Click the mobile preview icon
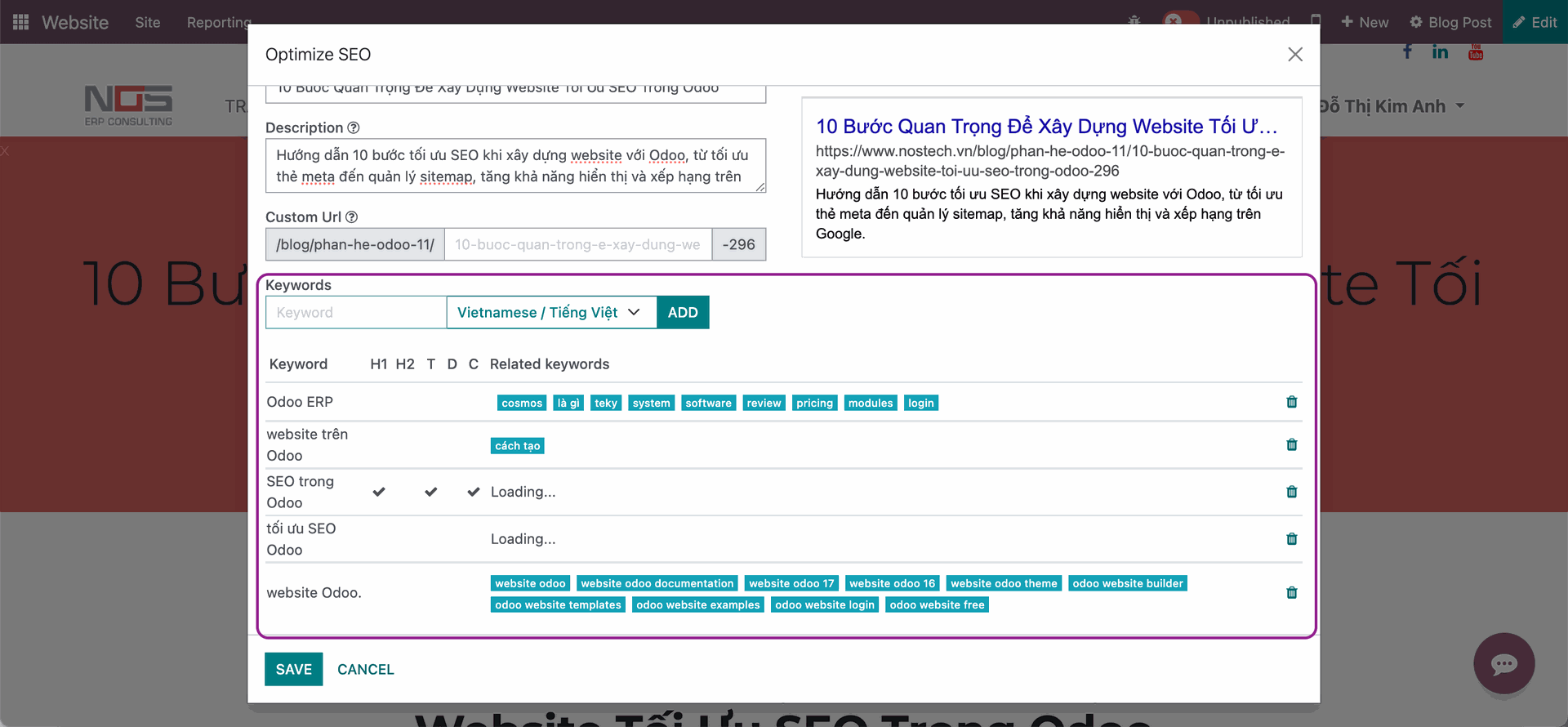The width and height of the screenshot is (1568, 727). (1316, 20)
